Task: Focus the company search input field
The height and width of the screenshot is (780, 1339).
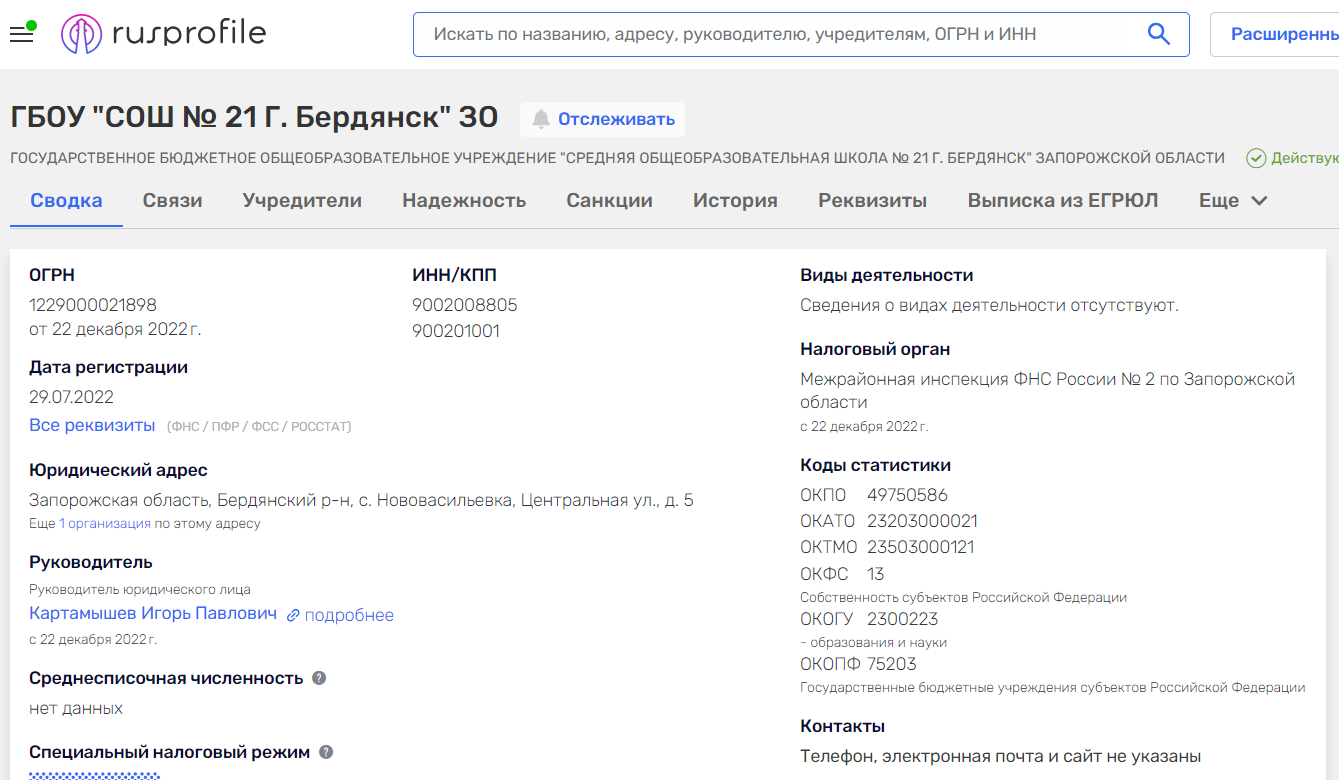Action: 780,34
